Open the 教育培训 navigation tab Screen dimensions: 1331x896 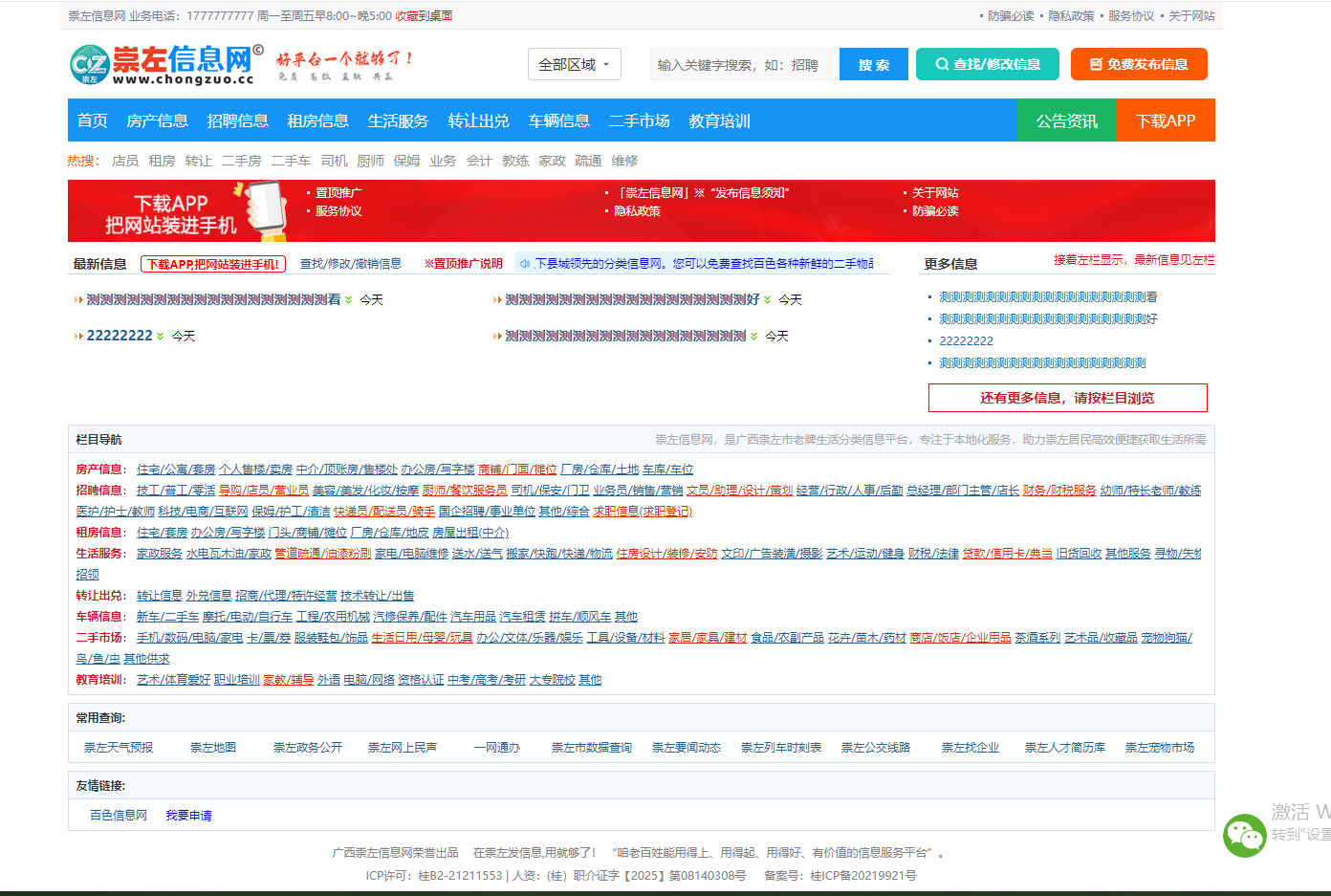click(x=719, y=120)
